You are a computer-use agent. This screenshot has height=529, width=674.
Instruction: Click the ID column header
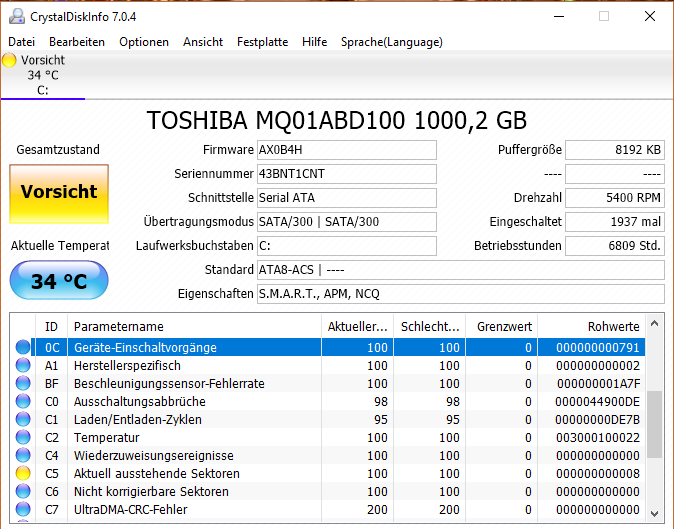click(x=51, y=327)
